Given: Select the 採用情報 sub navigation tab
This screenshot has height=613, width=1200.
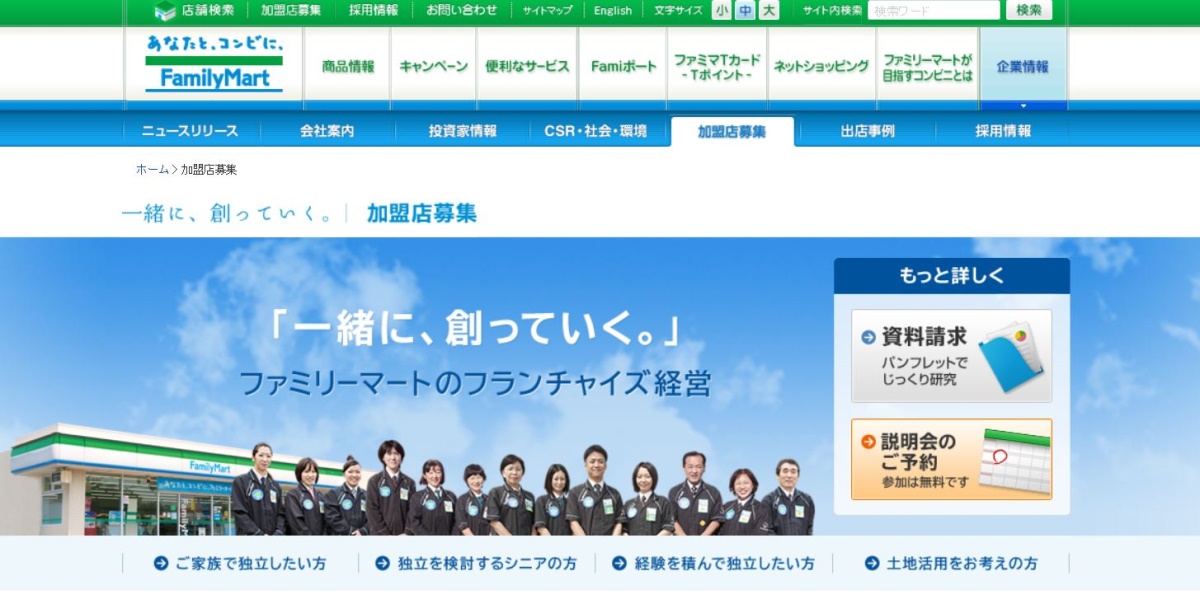Looking at the screenshot, I should (1003, 131).
